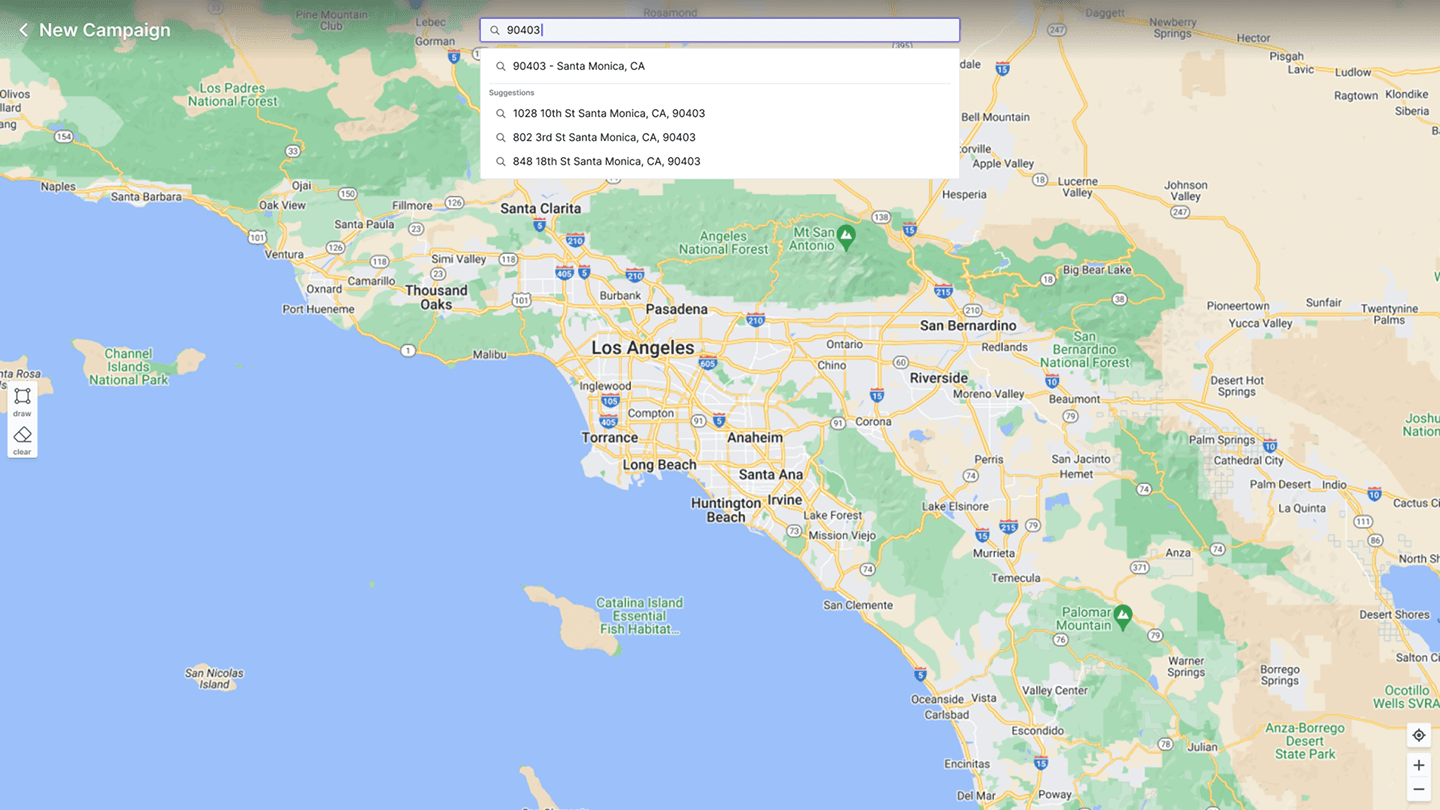1440x810 pixels.
Task: Click the Pasadena map label
Action: click(x=676, y=309)
